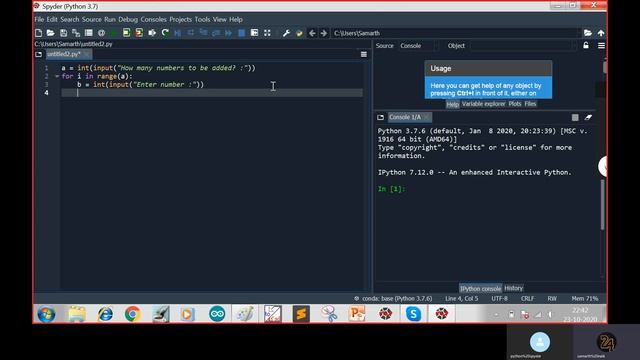Switch to the Variable explorer tab
640x360 pixels.
pyautogui.click(x=483, y=104)
